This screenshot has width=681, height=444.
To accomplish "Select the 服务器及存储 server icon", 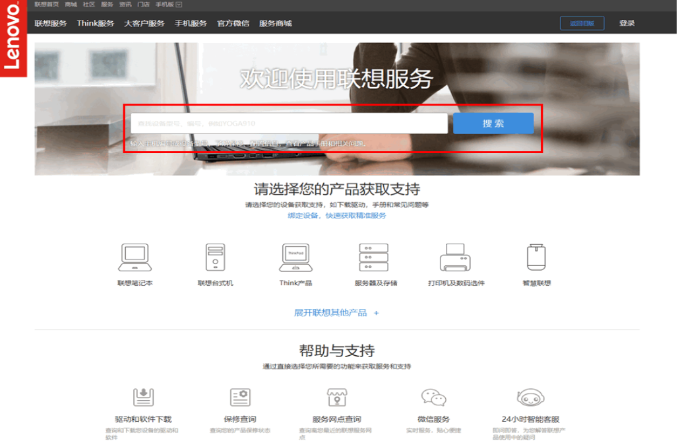I will point(375,257).
